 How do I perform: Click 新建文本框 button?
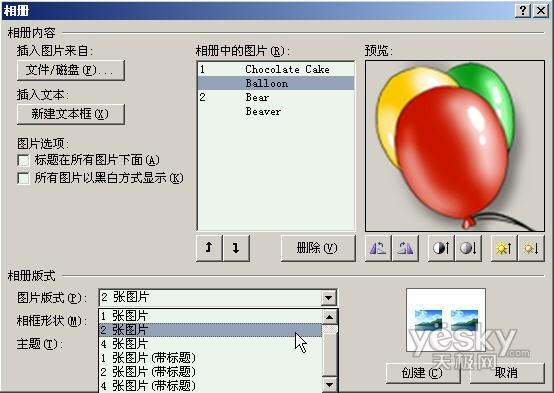coord(71,114)
